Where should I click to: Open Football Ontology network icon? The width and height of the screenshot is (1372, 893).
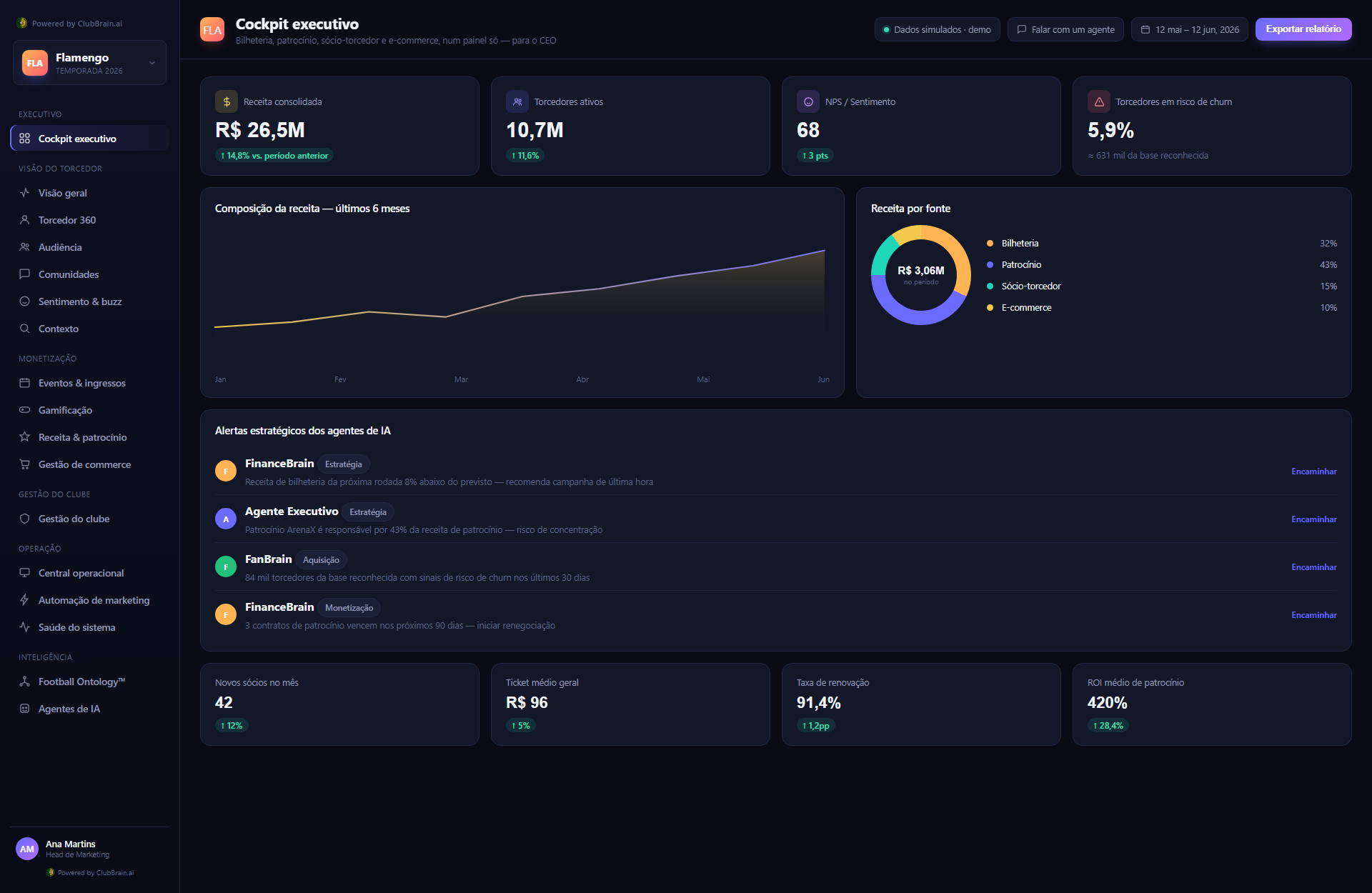24,682
